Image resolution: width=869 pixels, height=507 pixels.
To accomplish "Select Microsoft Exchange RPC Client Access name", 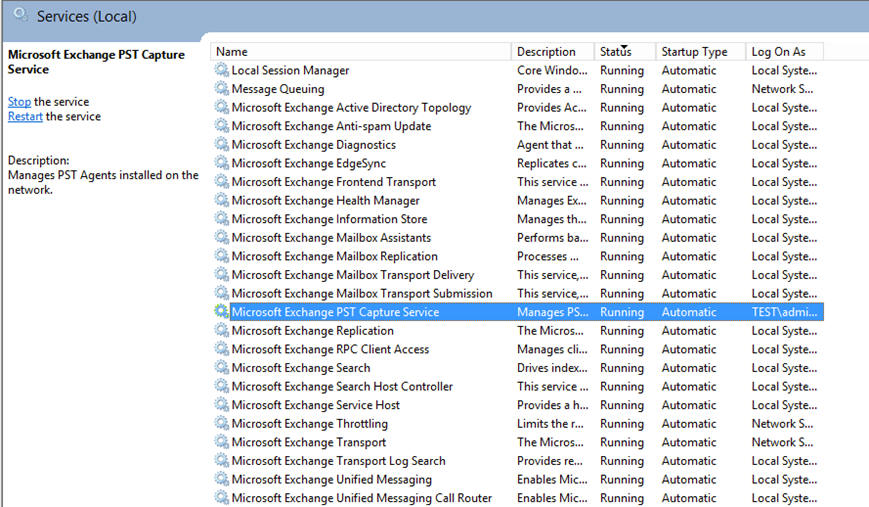I will pos(330,349).
